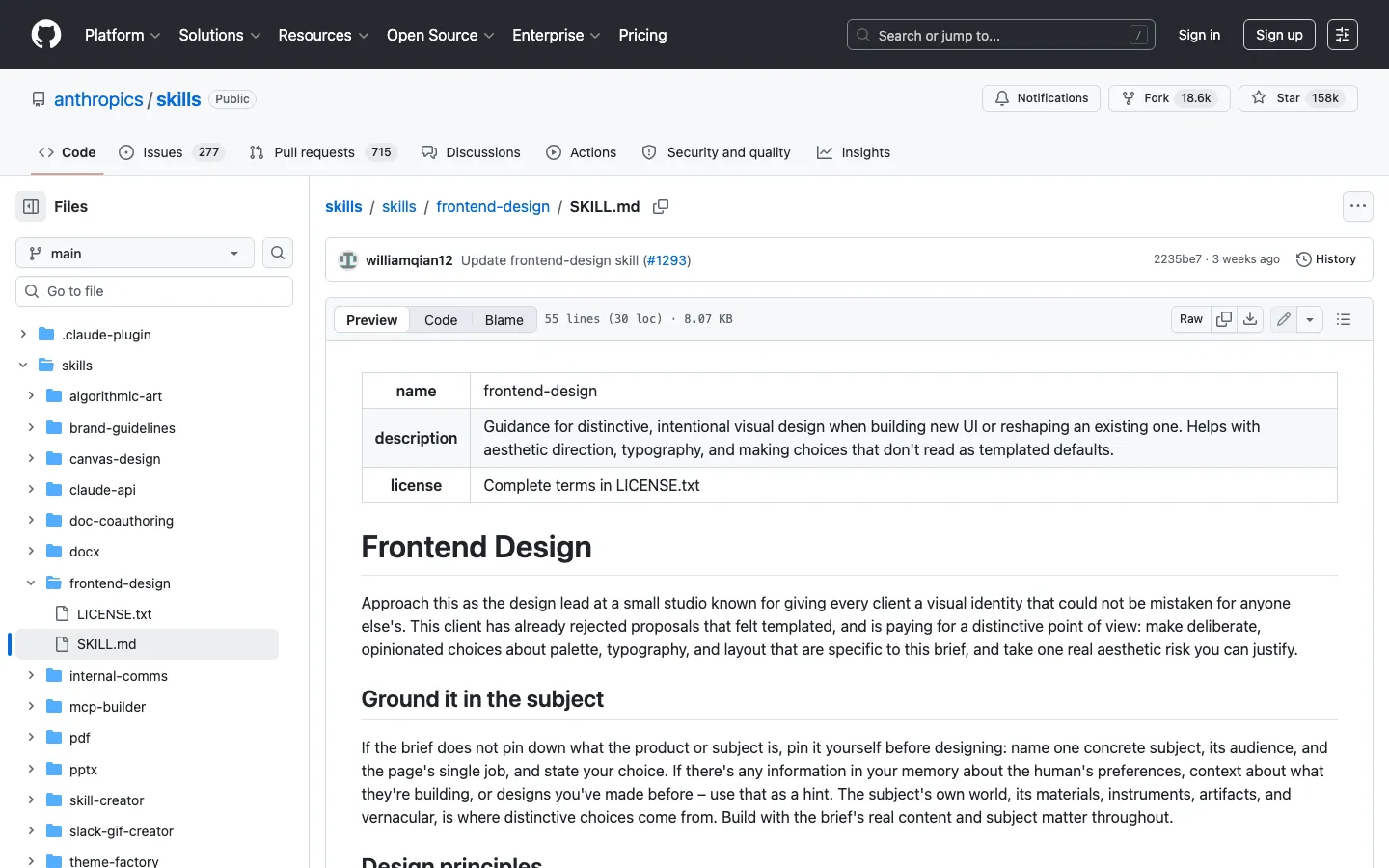Open the skills repository name link

click(x=178, y=99)
